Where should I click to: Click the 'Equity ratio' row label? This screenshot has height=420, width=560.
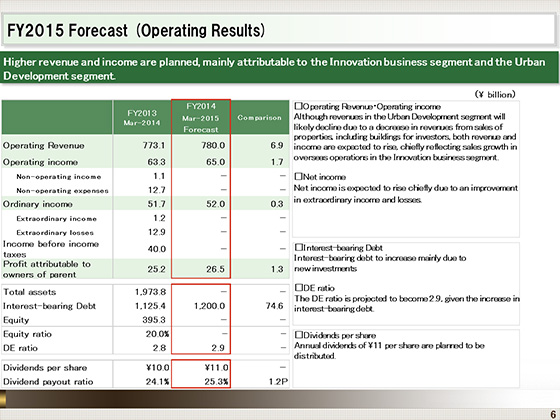coord(28,334)
